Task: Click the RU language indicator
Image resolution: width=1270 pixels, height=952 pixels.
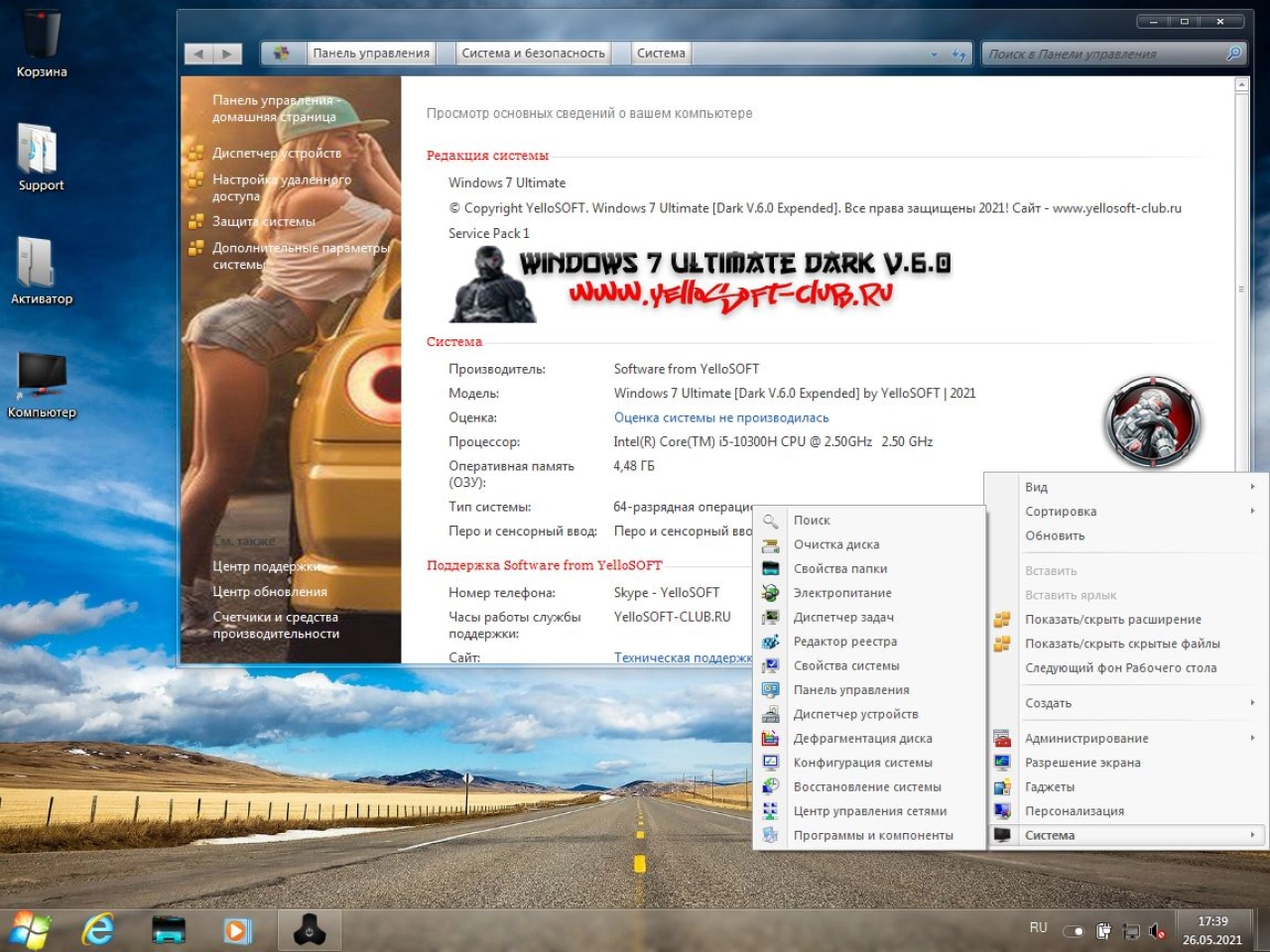Action: 1038,928
